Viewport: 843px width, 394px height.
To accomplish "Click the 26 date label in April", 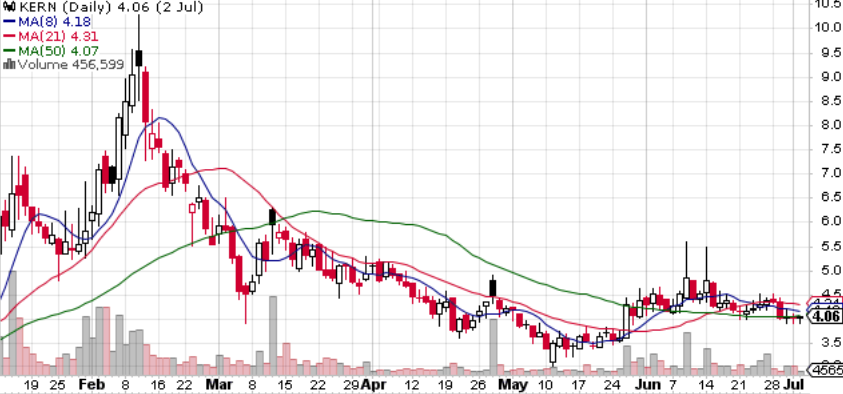I will pos(477,385).
